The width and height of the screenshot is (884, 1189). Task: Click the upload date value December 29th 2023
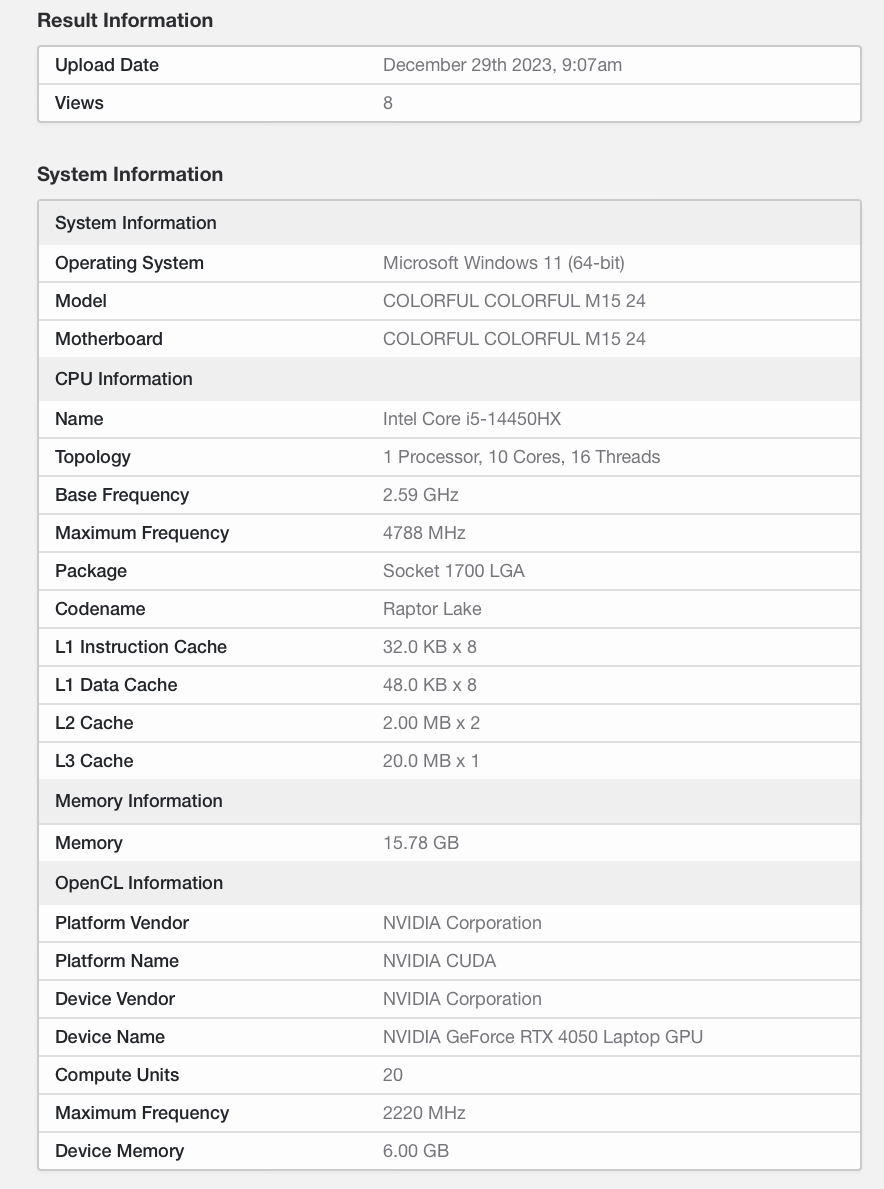(502, 65)
